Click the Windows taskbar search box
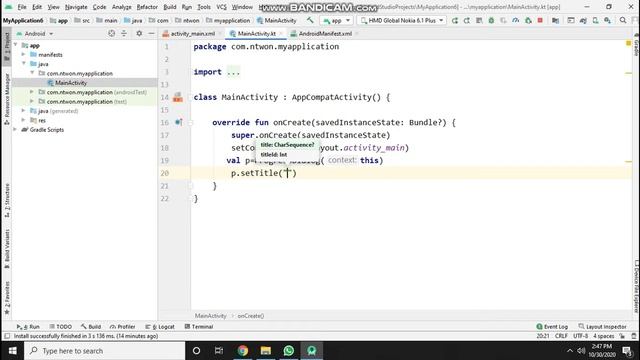This screenshot has height=360, width=640. pyautogui.click(x=104, y=351)
